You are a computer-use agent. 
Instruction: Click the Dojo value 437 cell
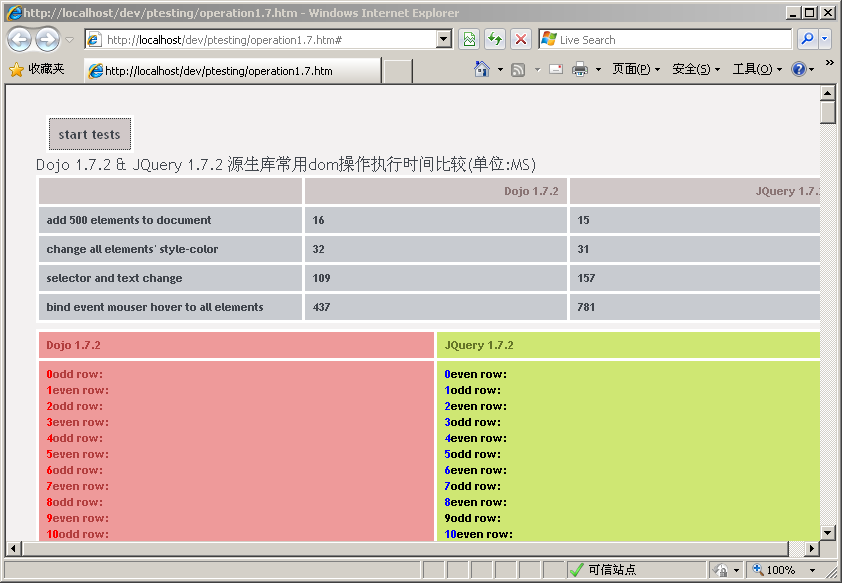[435, 307]
